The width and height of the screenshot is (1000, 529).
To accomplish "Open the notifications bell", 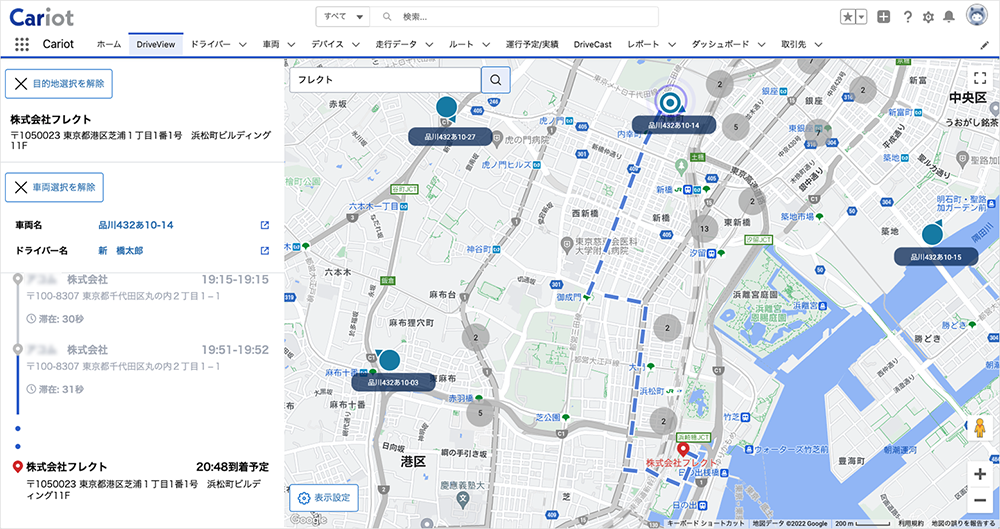I will click(949, 17).
